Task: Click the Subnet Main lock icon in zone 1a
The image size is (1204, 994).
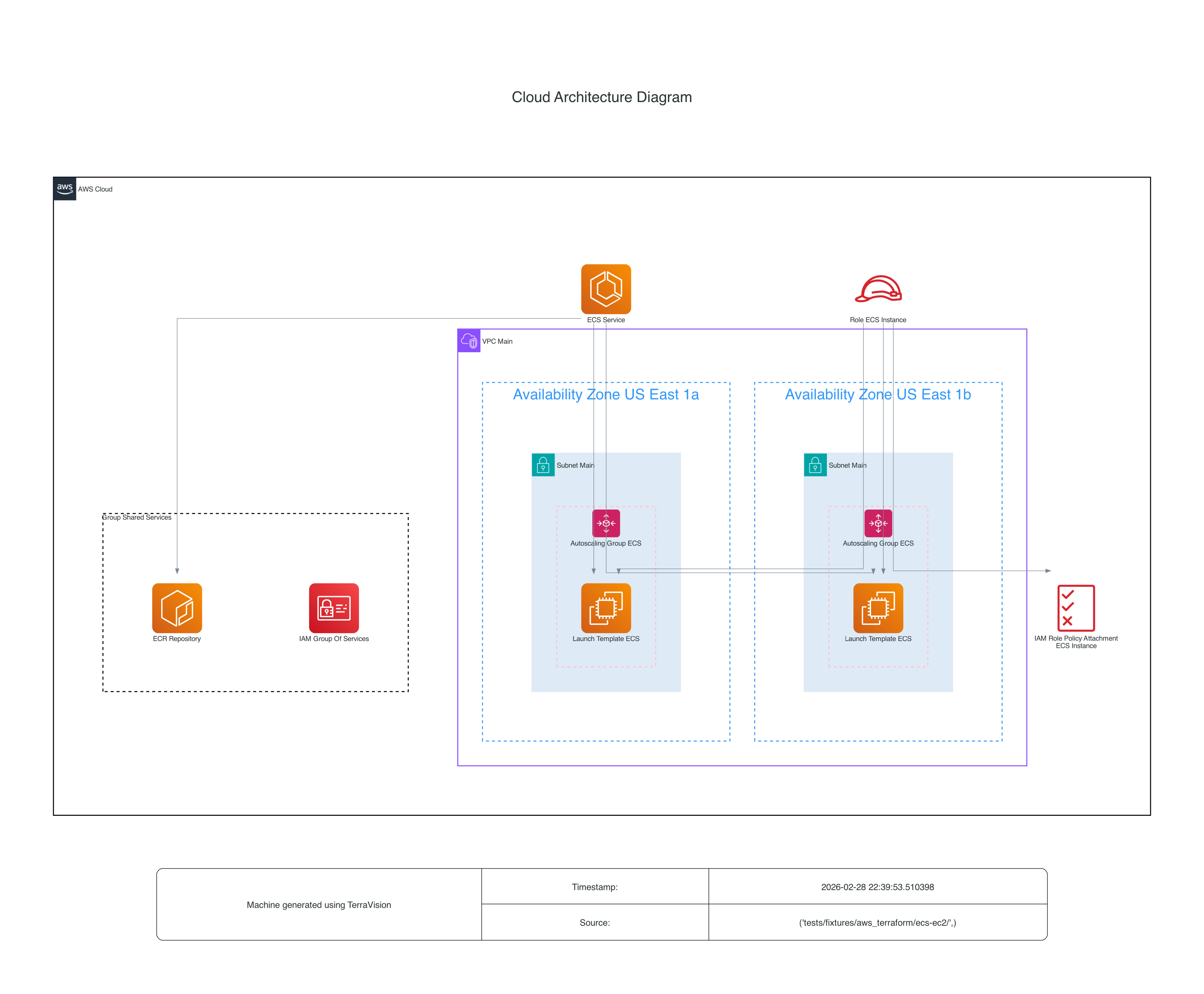Action: tap(543, 465)
